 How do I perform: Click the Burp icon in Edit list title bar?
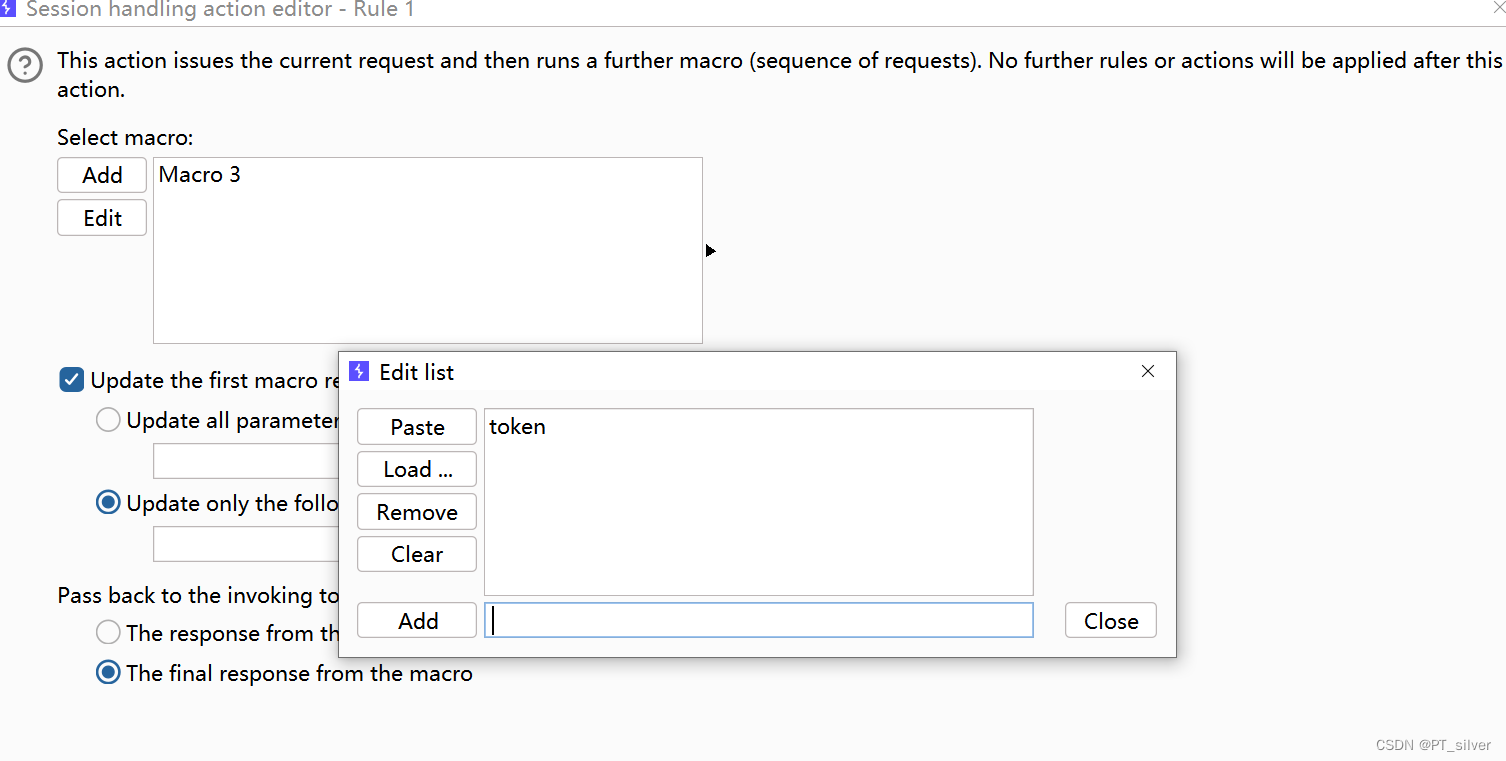(x=359, y=372)
